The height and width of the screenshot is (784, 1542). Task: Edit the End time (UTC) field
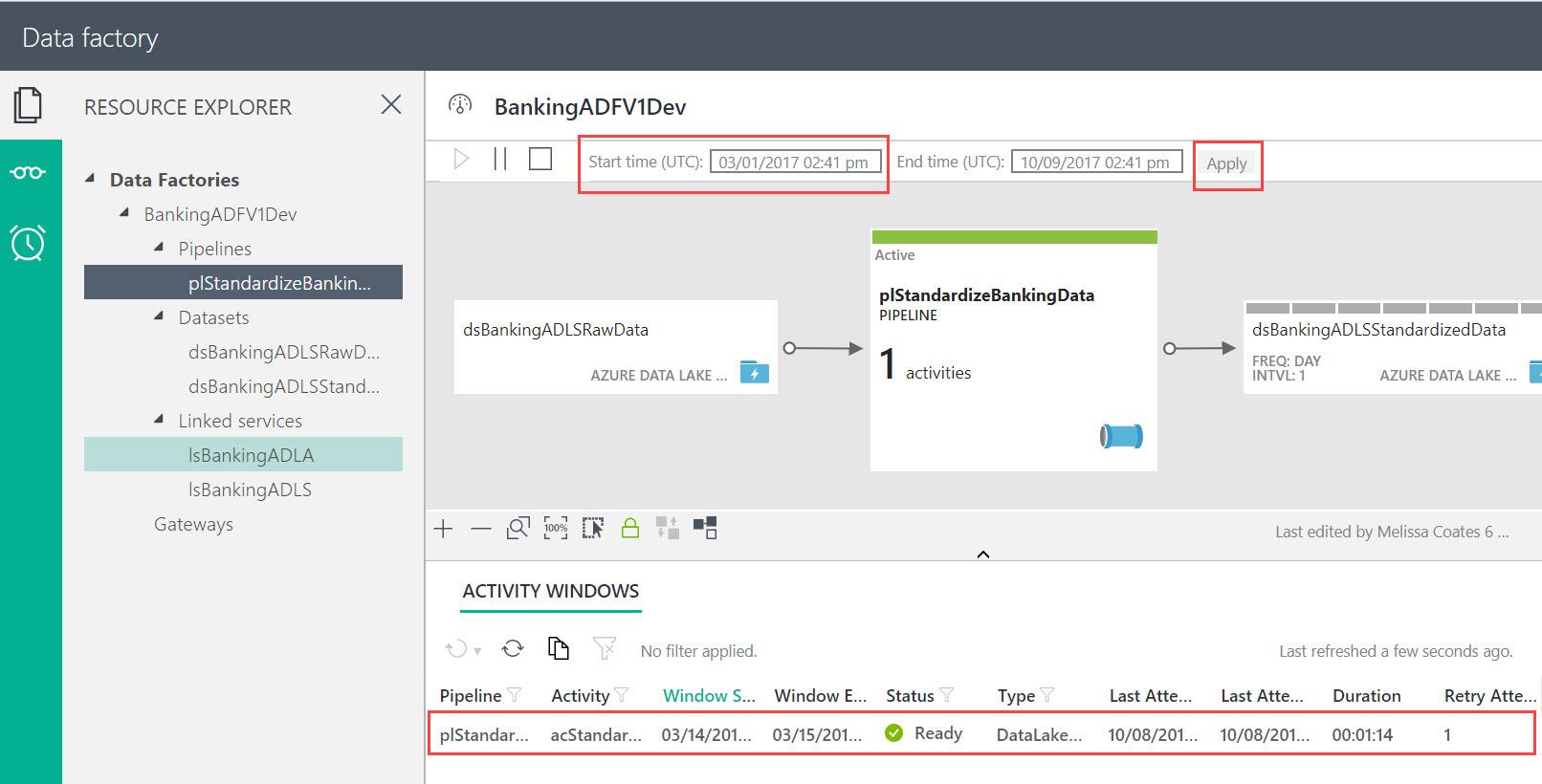(1096, 163)
